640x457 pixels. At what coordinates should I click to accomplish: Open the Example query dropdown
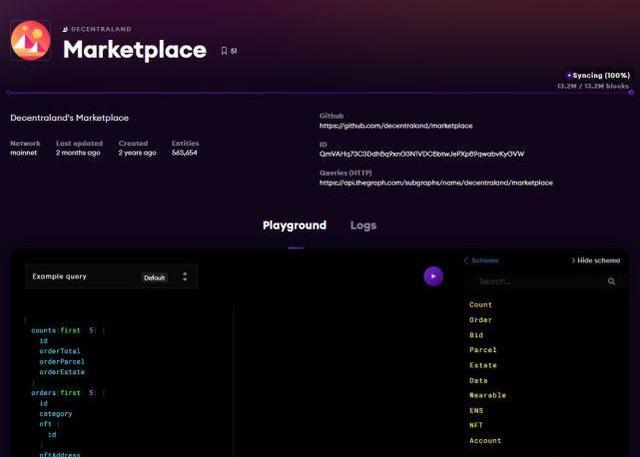[x=110, y=276]
